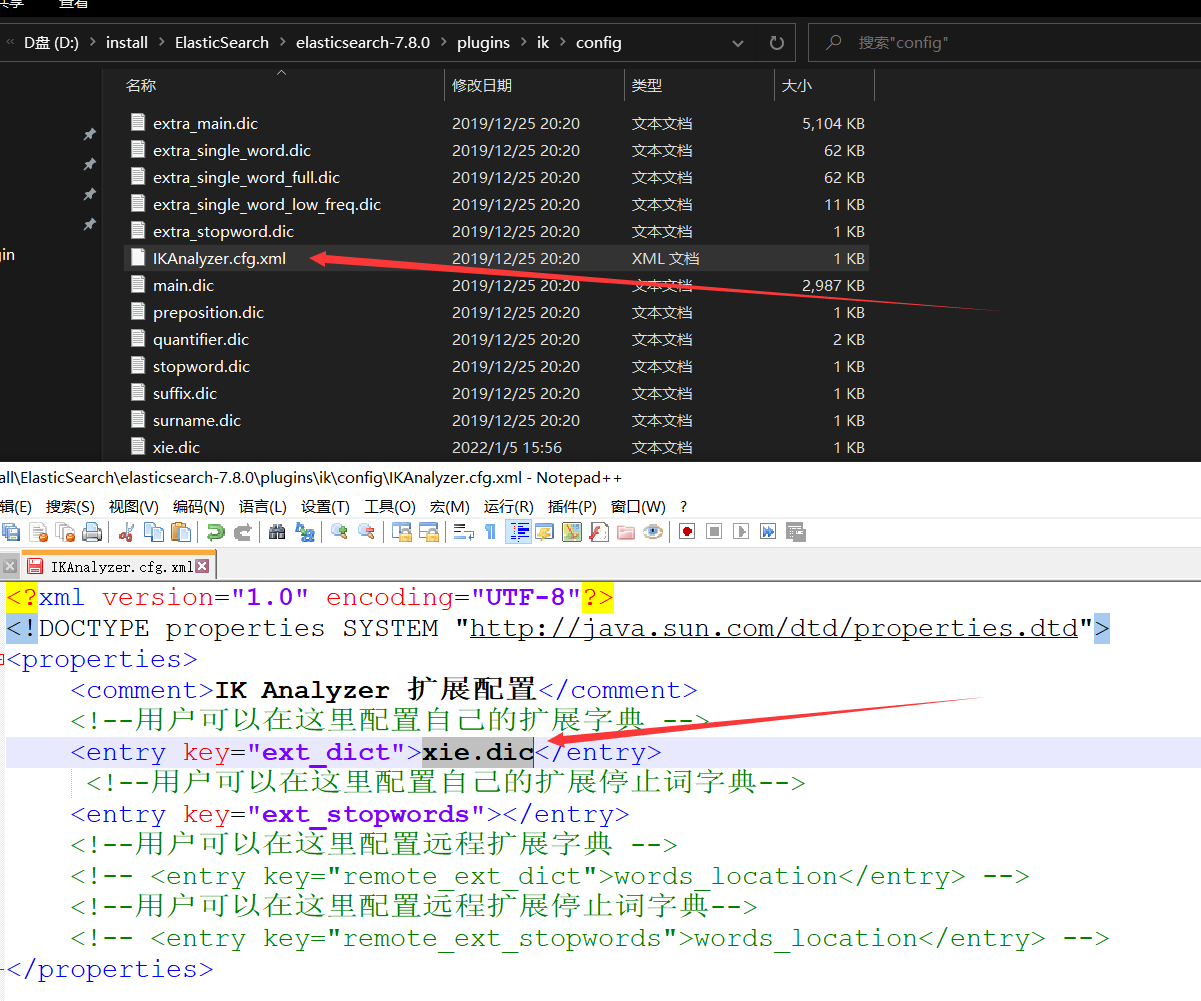Open Find with the binoculars icon
Image resolution: width=1201 pixels, height=1001 pixels.
click(x=277, y=532)
